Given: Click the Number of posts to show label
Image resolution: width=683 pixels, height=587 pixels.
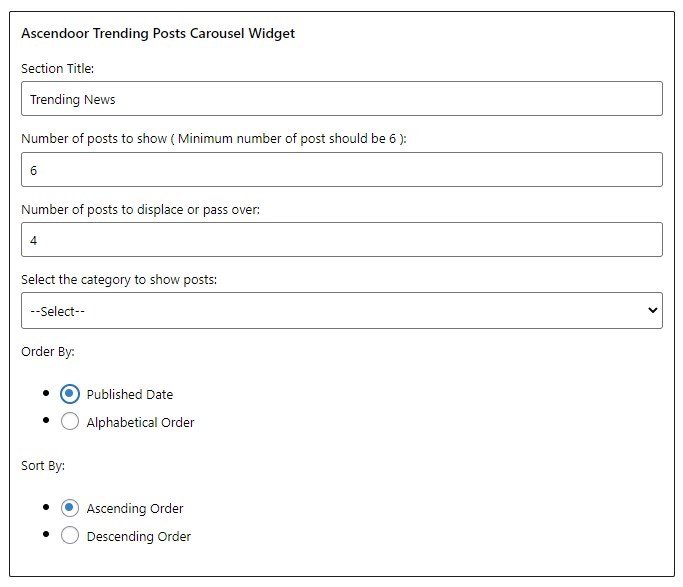Looking at the screenshot, I should [213, 138].
